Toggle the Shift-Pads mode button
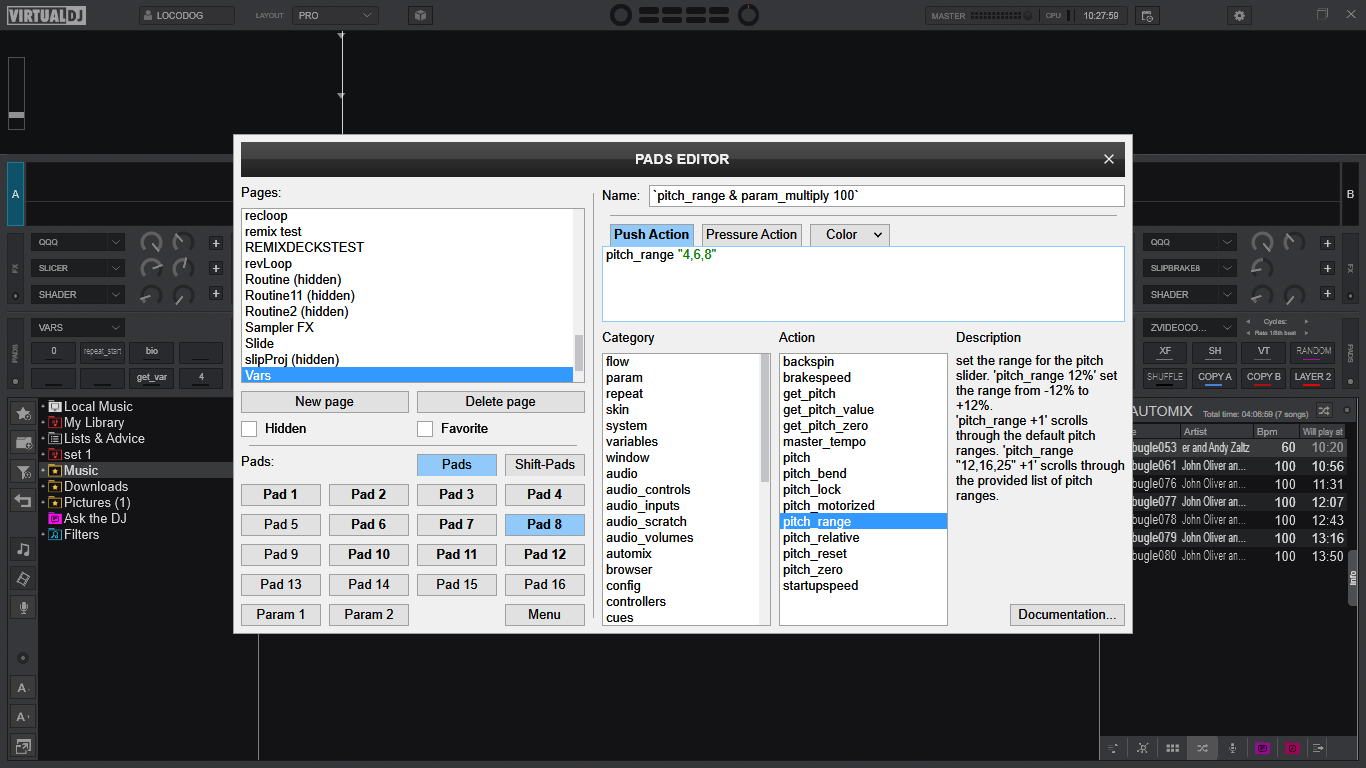This screenshot has height=768, width=1366. point(545,464)
